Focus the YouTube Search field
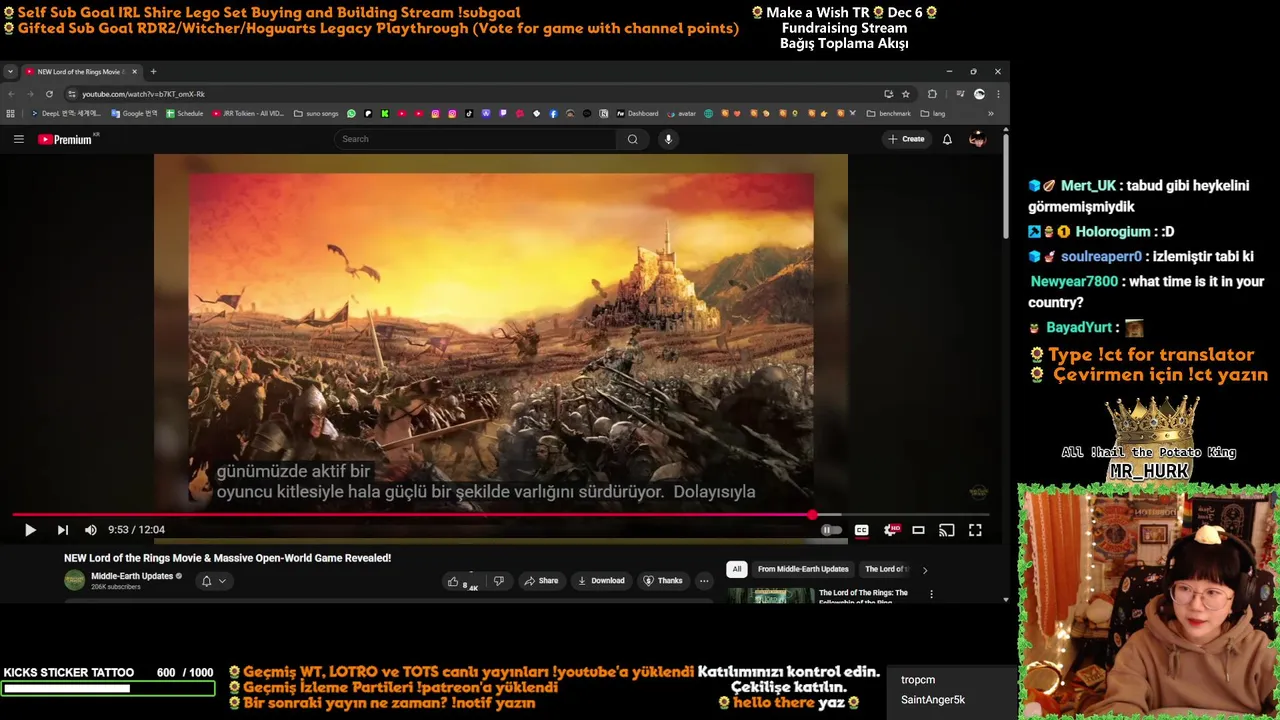Image resolution: width=1280 pixels, height=720 pixels. coord(475,139)
